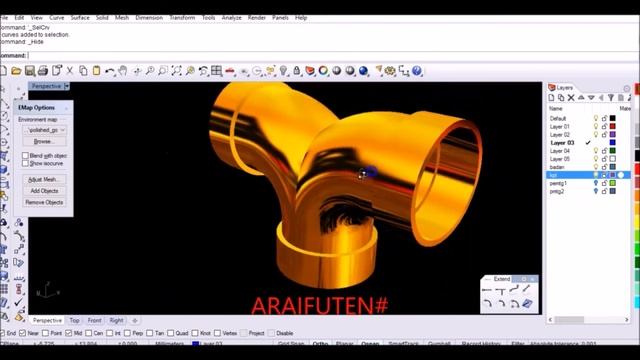
Task: Select the Zoom Window magnifier icon
Action: click(163, 71)
